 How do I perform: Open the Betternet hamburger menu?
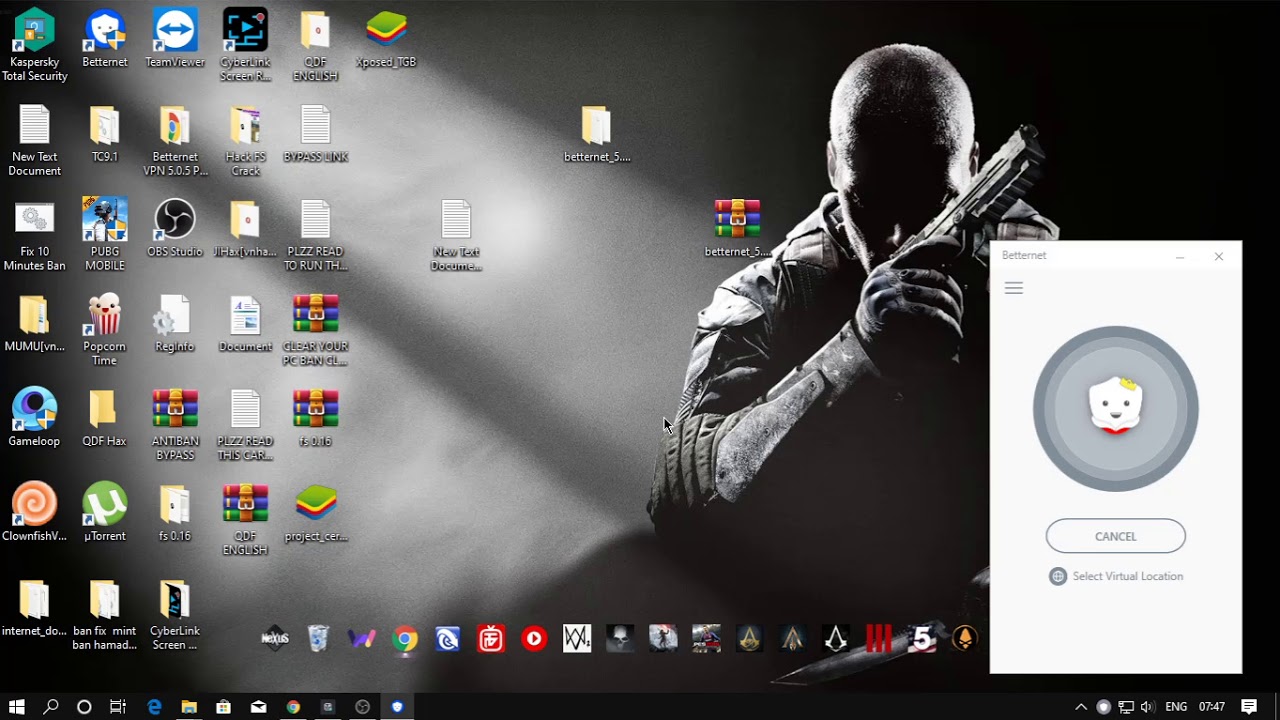(1013, 288)
